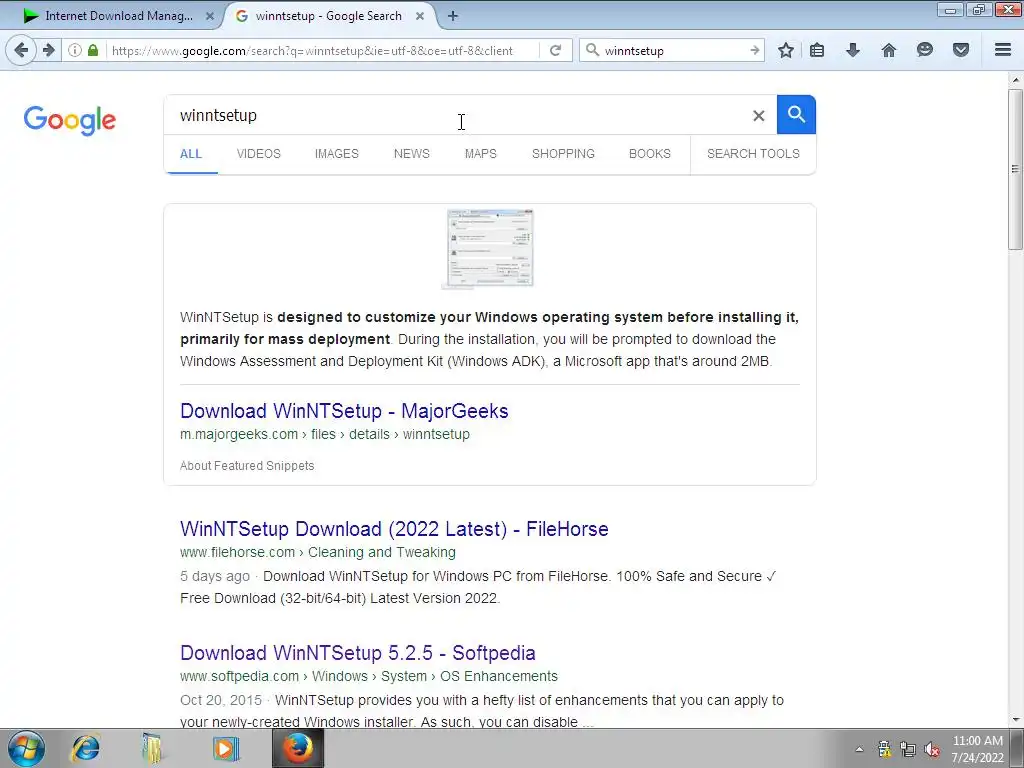Open the chat smiley icon in toolbar
This screenshot has width=1024, height=768.
tap(925, 50)
